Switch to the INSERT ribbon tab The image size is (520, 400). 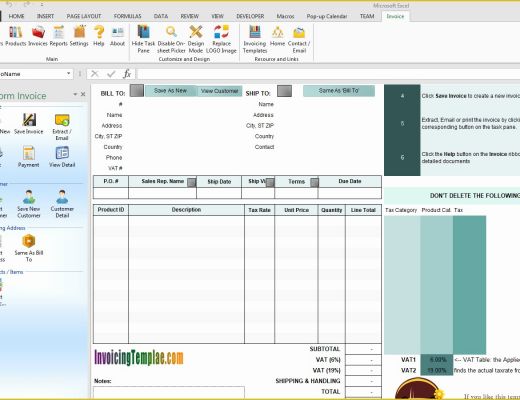tap(45, 16)
